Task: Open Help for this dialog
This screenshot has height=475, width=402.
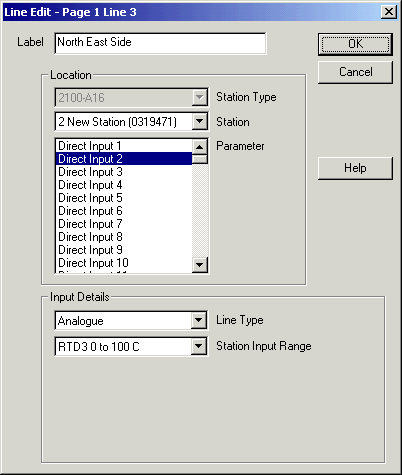Action: pos(355,168)
